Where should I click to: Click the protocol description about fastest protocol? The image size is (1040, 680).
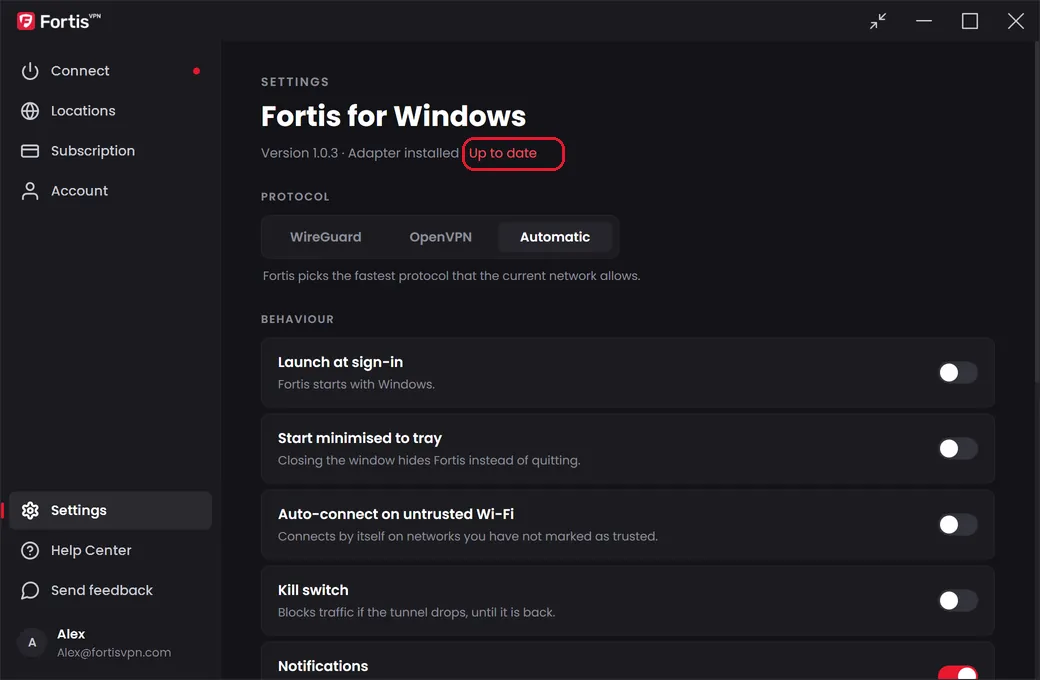point(451,276)
